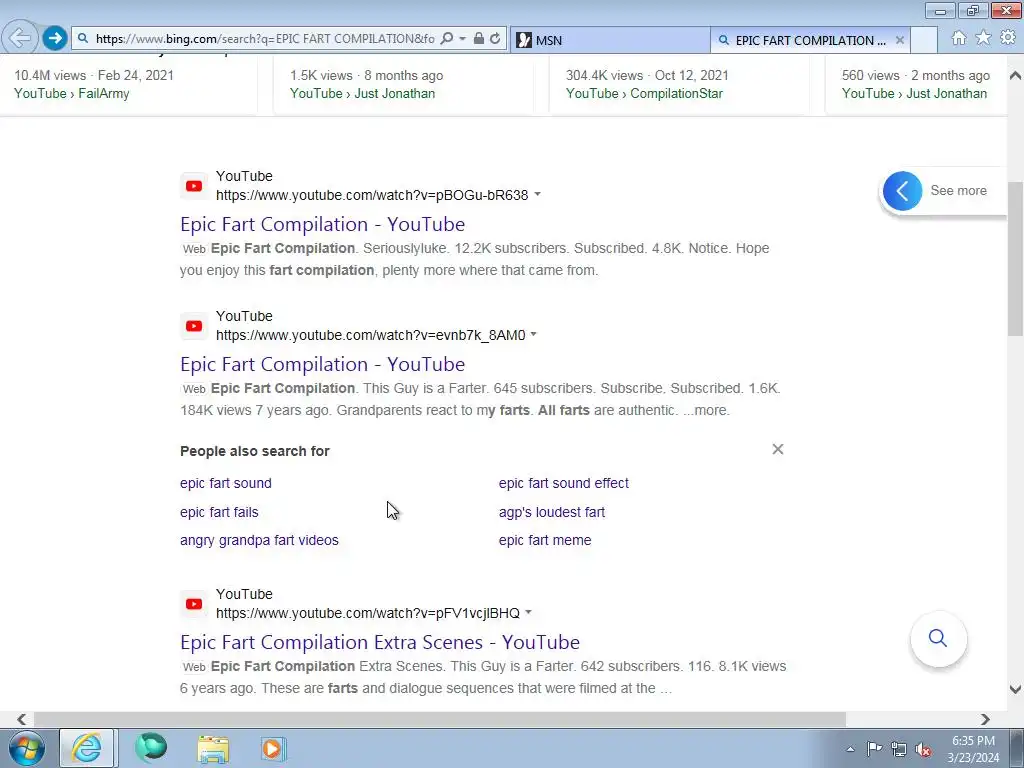Screen dimensions: 1024x768
Task: Open the address bar autocomplete dropdown arrow
Action: [462, 39]
